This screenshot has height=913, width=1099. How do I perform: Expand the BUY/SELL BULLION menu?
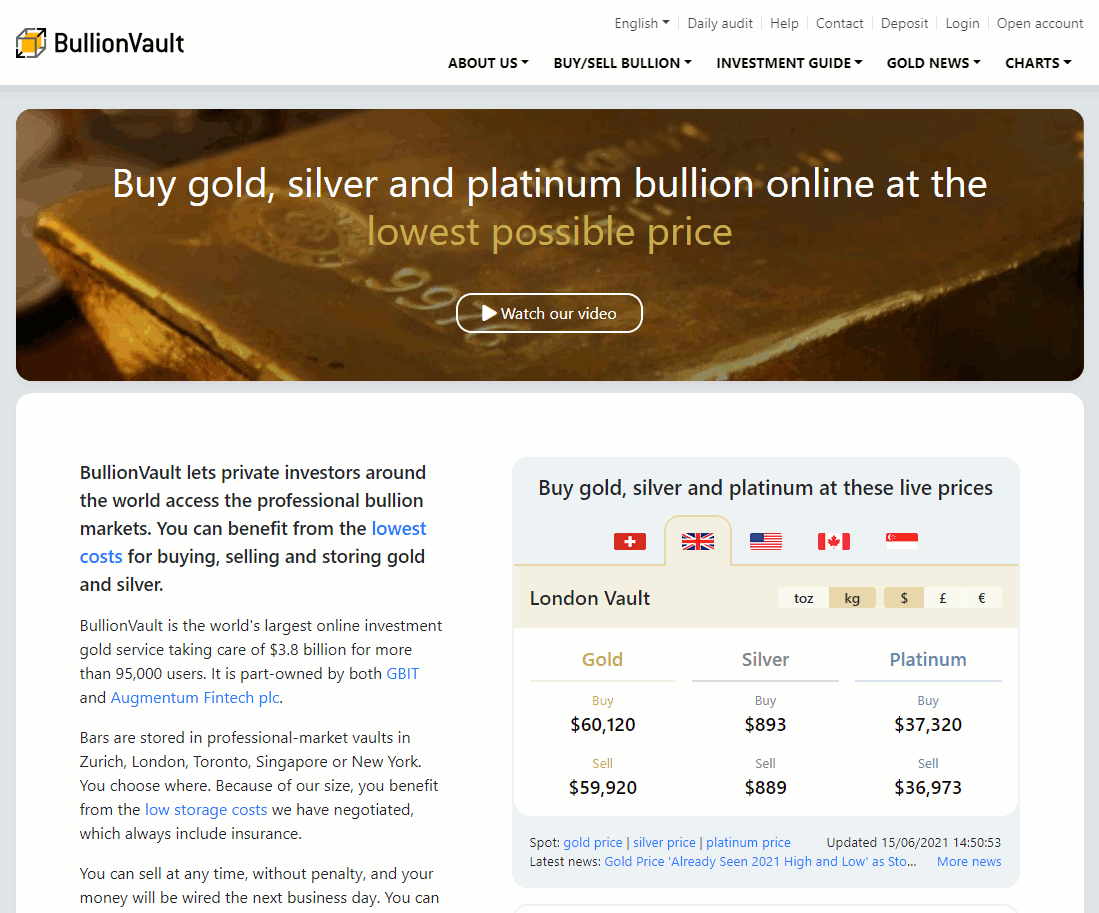coord(622,63)
